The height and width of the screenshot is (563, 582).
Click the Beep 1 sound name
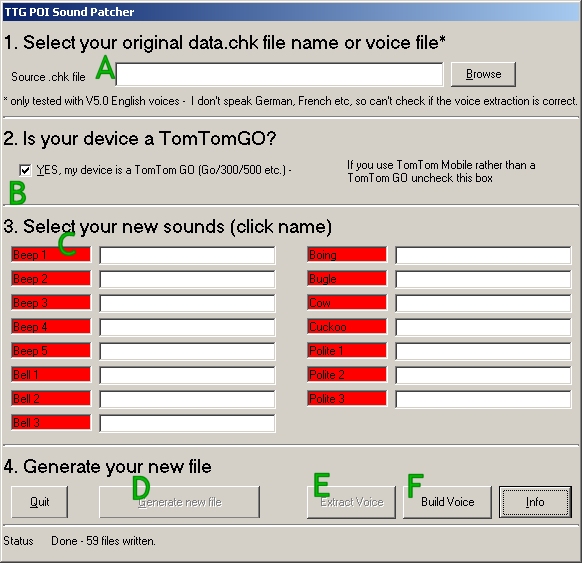click(51, 255)
